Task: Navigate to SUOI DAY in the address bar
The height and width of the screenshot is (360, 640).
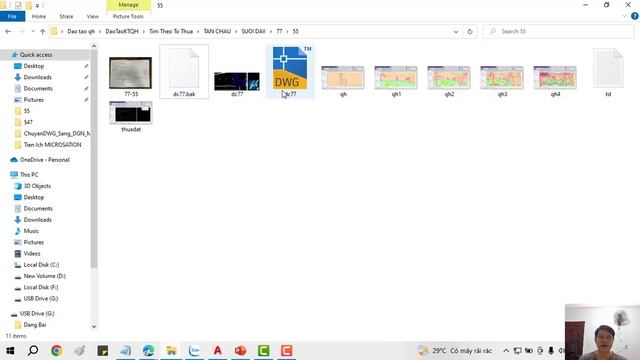Action: [x=253, y=31]
